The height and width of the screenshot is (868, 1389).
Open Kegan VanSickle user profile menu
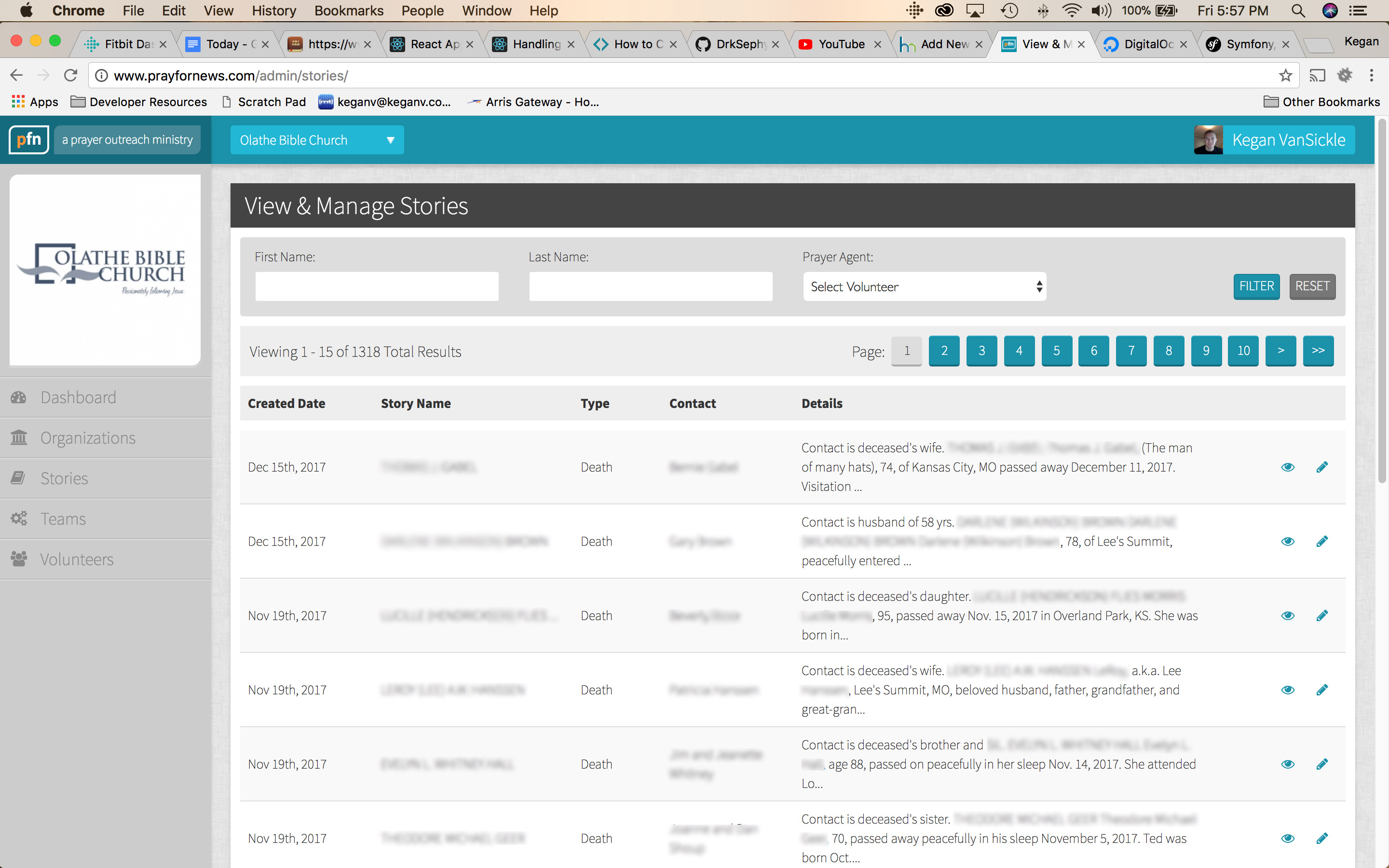[x=1274, y=140]
